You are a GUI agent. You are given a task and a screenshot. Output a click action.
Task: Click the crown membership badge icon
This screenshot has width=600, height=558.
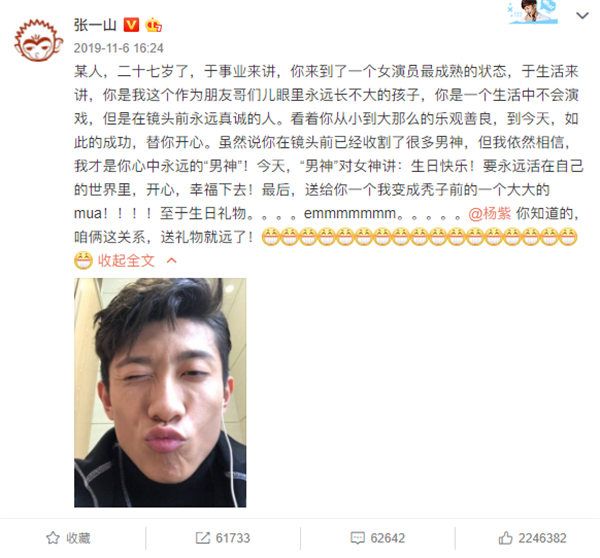(x=153, y=25)
